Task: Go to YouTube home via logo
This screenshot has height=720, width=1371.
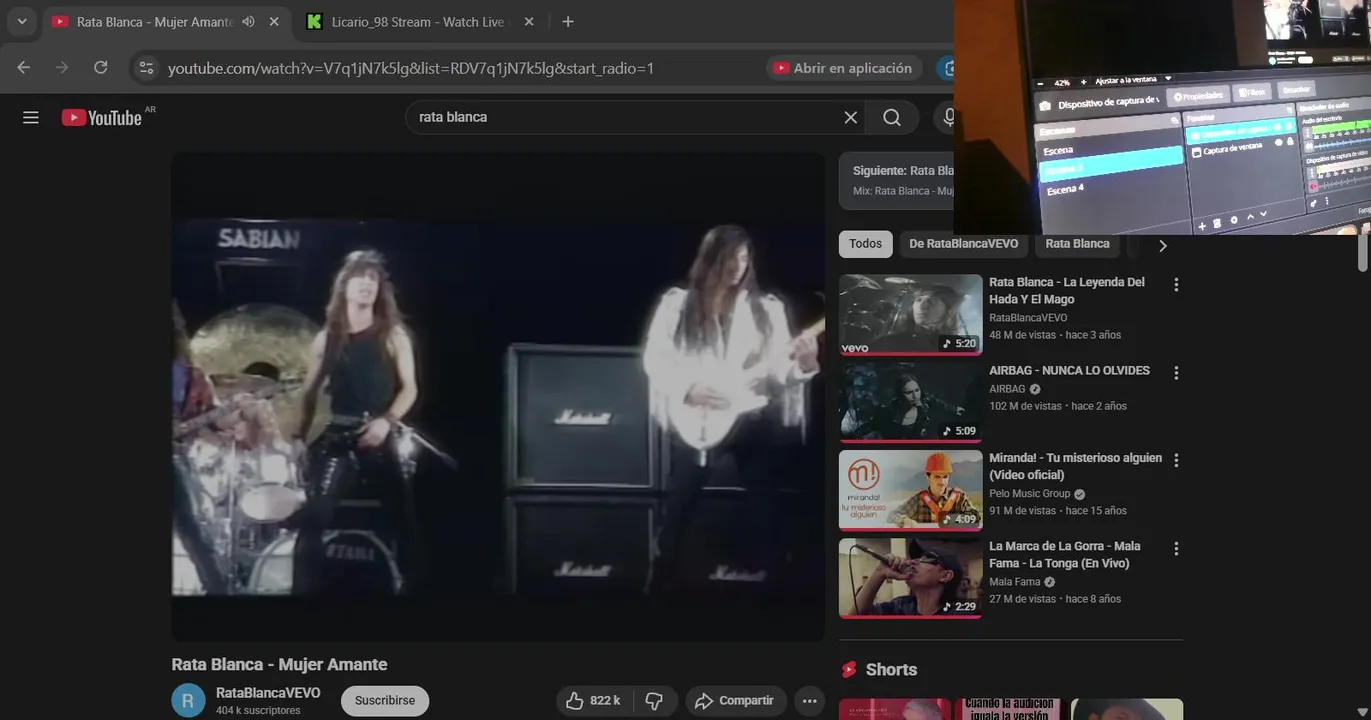Action: tap(102, 118)
